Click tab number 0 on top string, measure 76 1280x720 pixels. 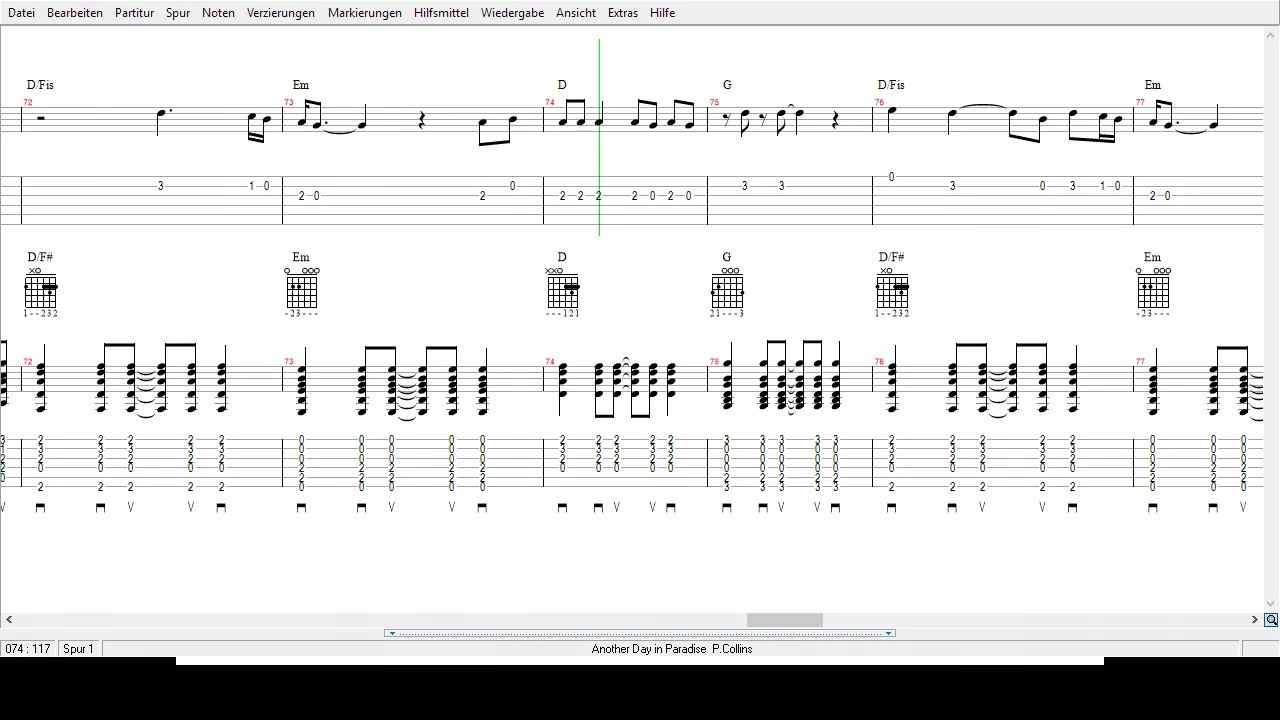pos(891,177)
